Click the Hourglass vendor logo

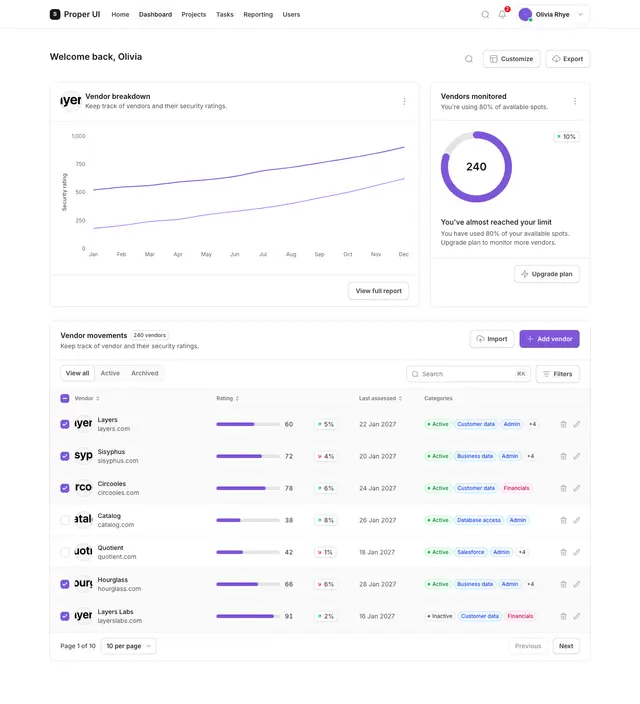83,584
